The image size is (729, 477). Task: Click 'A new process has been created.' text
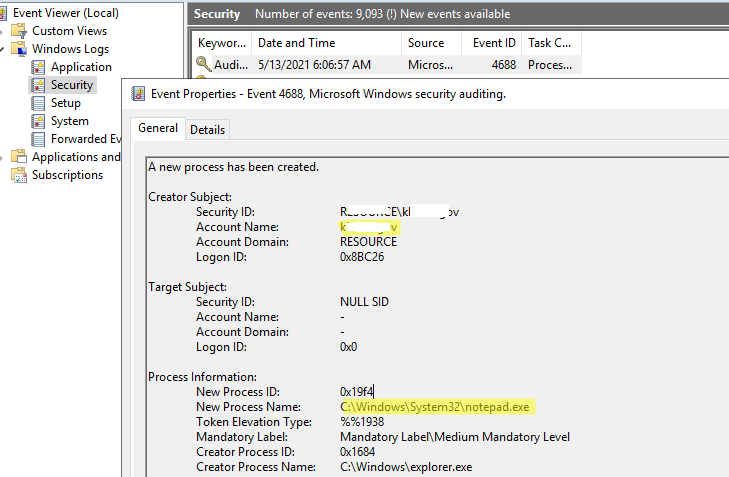point(233,167)
